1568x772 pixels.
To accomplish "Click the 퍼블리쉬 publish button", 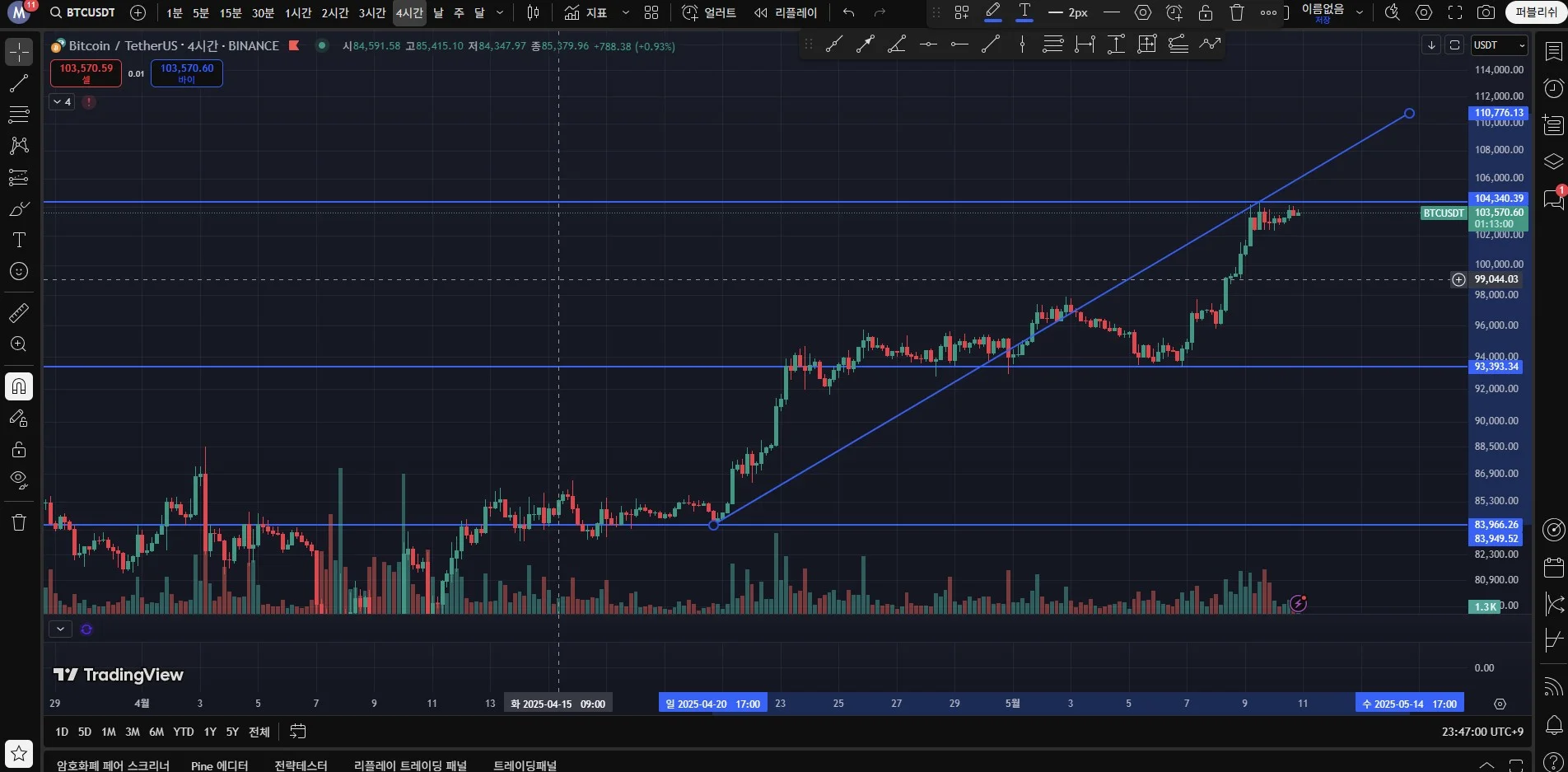I will (x=1536, y=12).
